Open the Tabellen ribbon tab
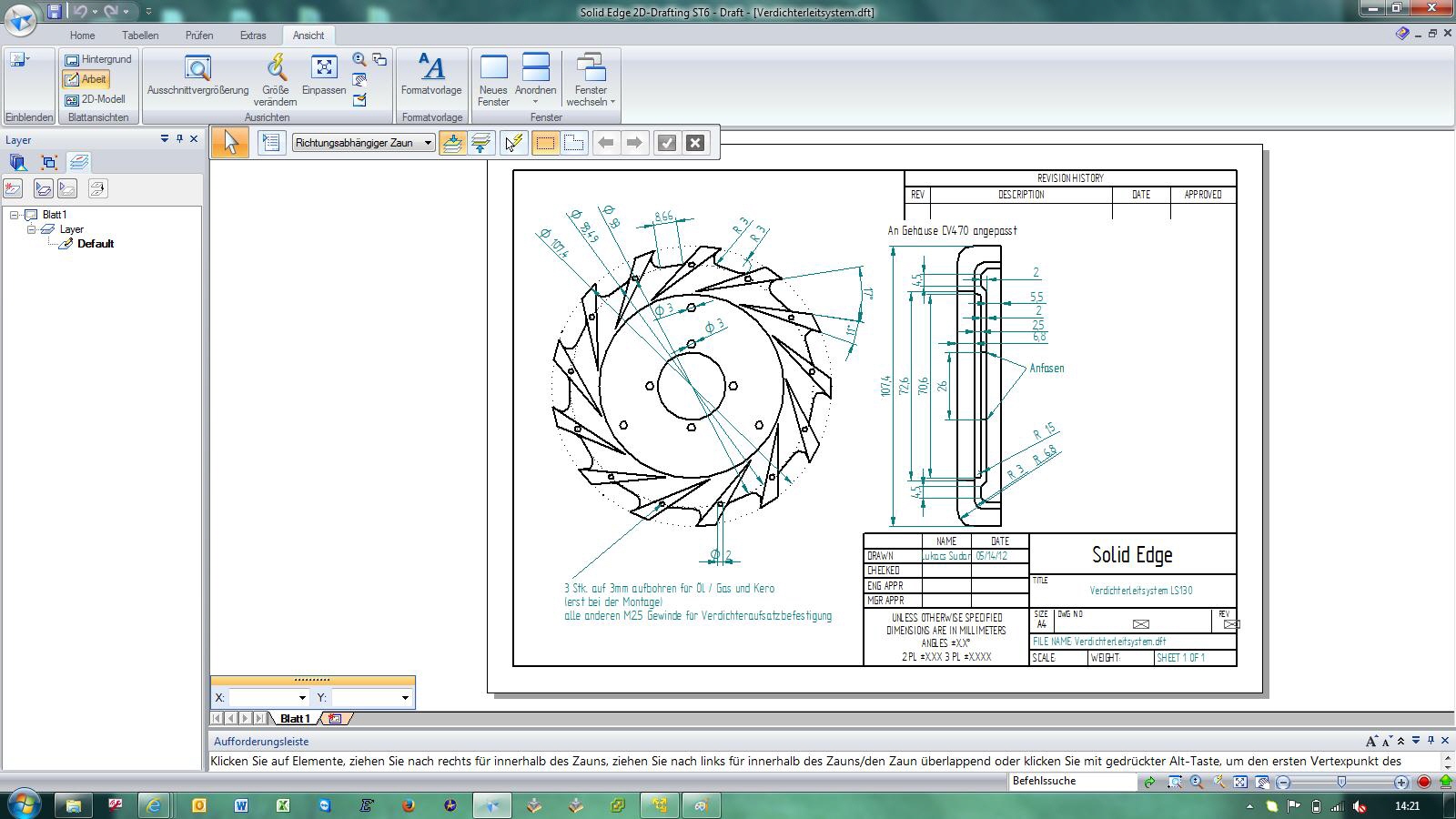The image size is (1456, 819). [x=140, y=35]
